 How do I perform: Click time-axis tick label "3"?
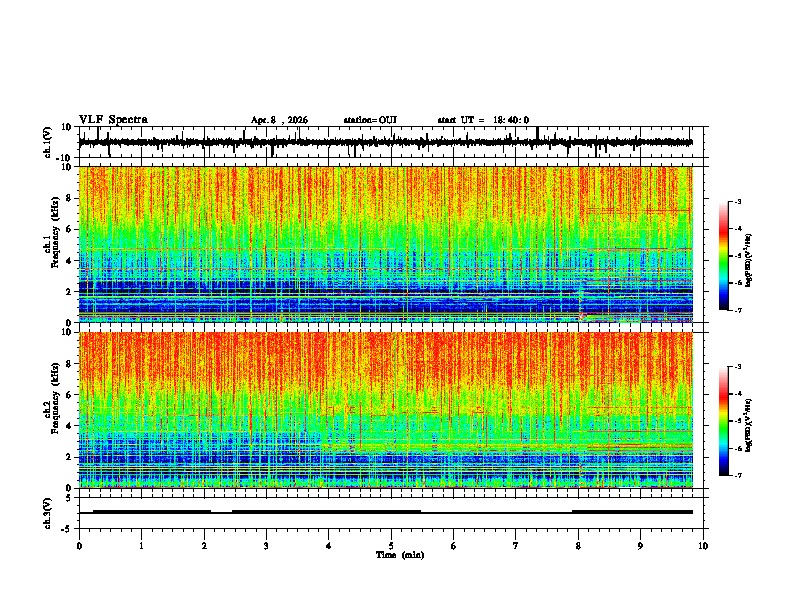266,546
